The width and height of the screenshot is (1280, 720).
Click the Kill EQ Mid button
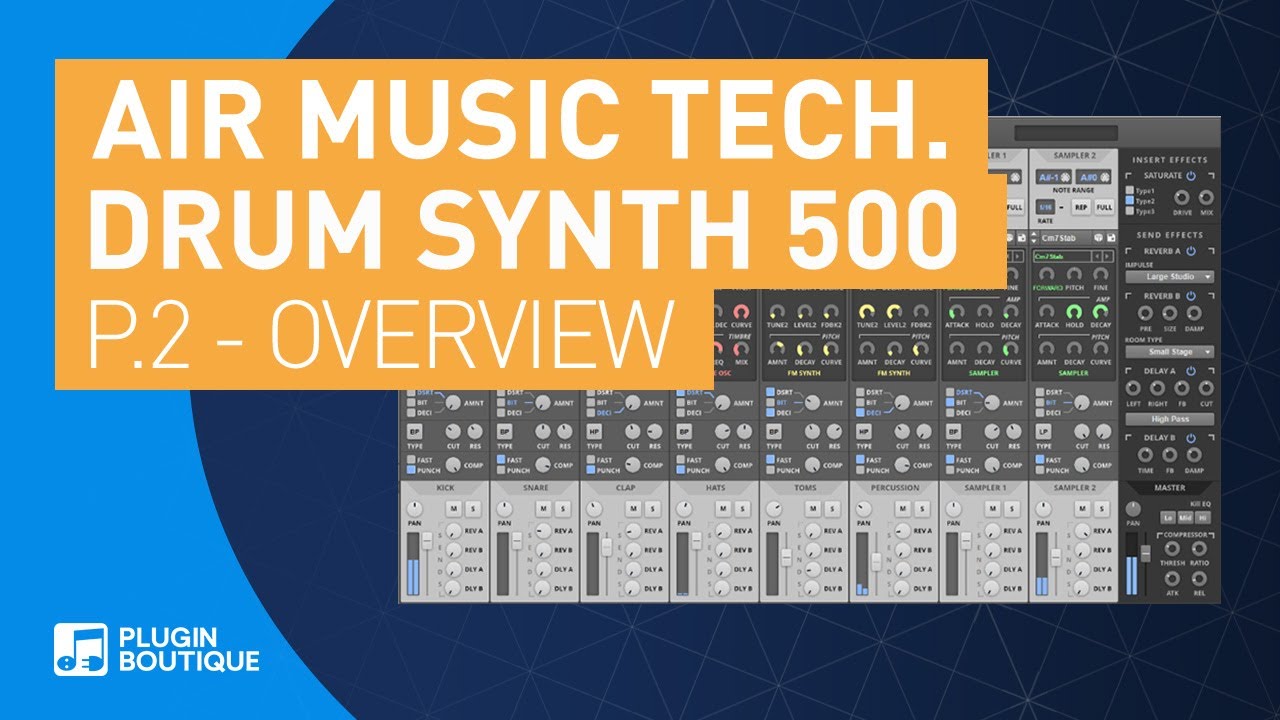point(1185,518)
